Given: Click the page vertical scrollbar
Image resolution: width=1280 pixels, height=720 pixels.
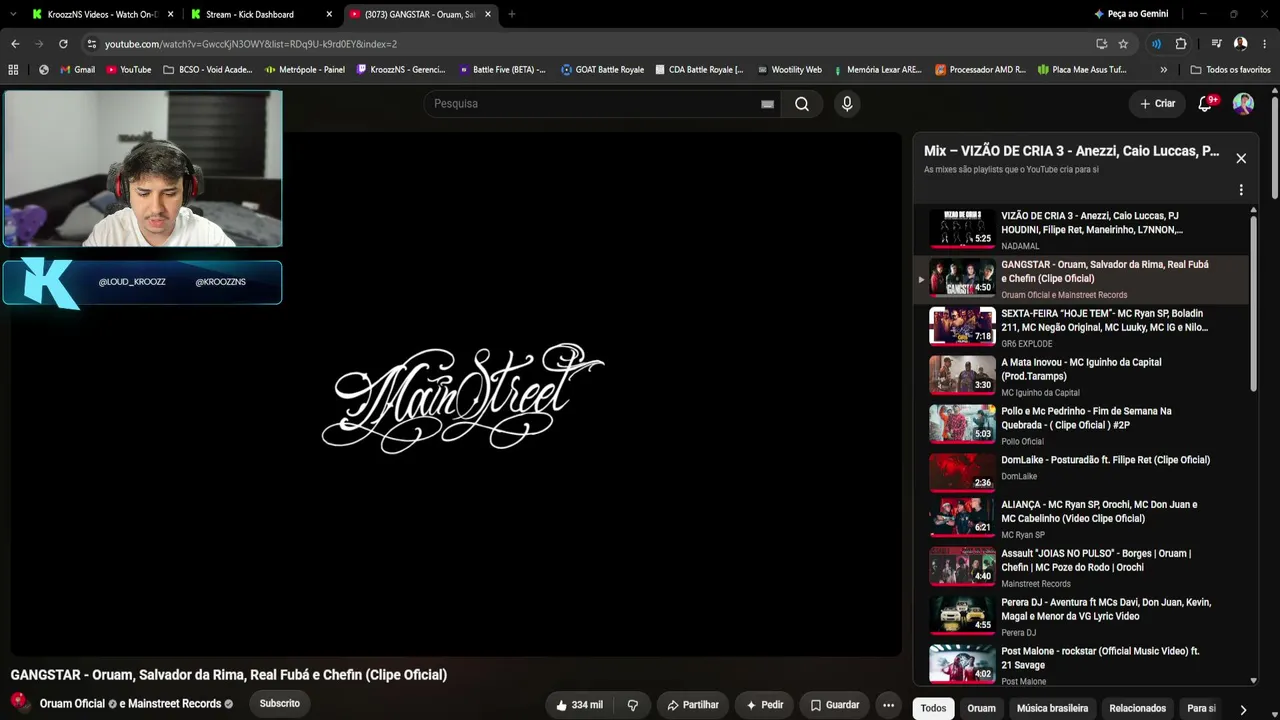Looking at the screenshot, I should click(1274, 147).
